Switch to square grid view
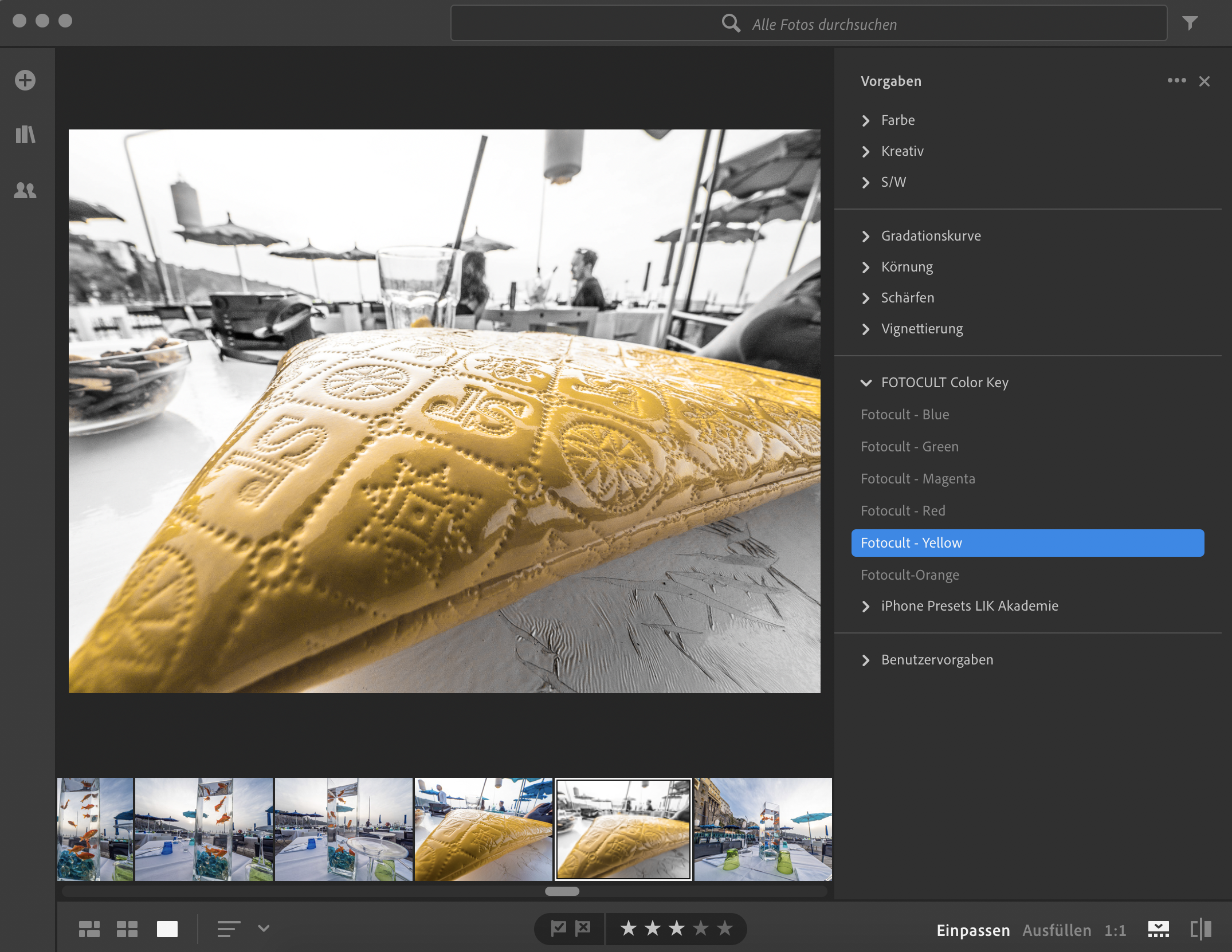This screenshot has width=1232, height=952. click(x=127, y=929)
